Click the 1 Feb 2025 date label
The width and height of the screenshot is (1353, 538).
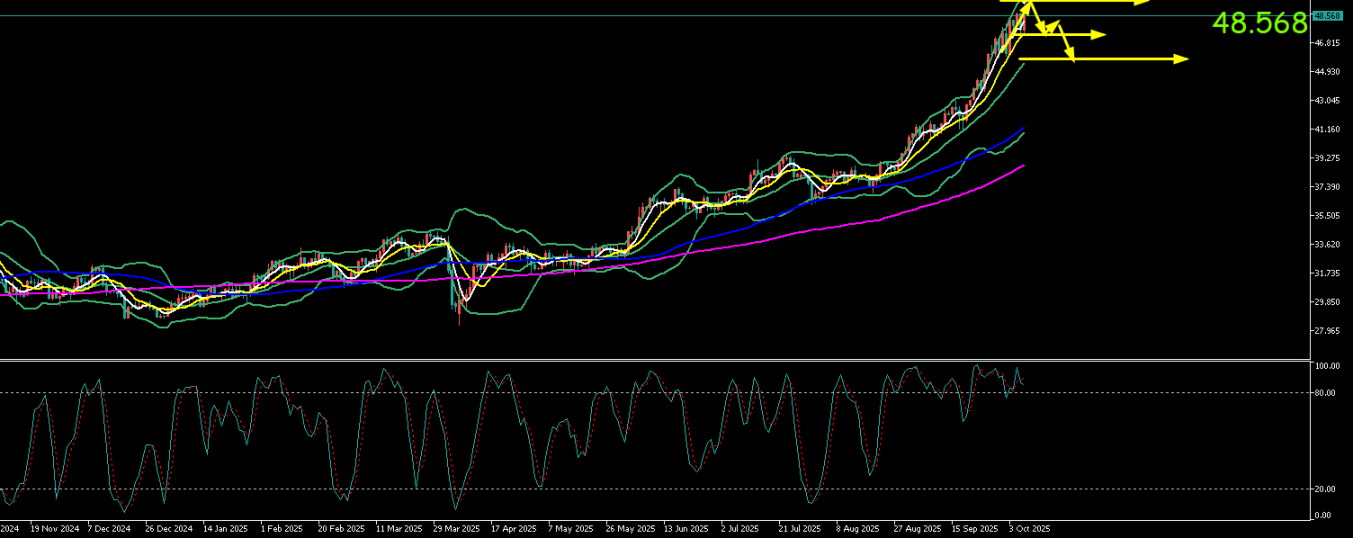[x=281, y=528]
